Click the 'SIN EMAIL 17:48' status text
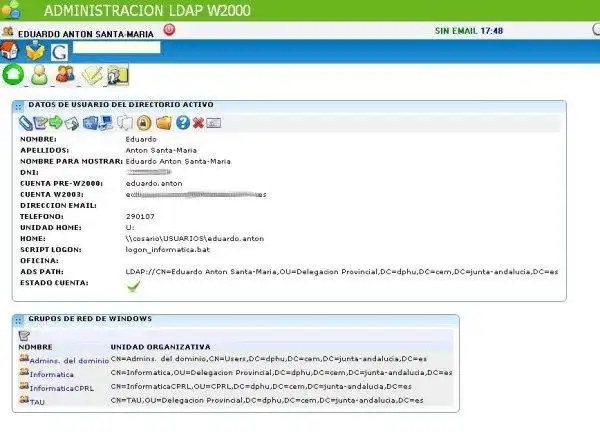This screenshot has width=600, height=442. pyautogui.click(x=469, y=31)
